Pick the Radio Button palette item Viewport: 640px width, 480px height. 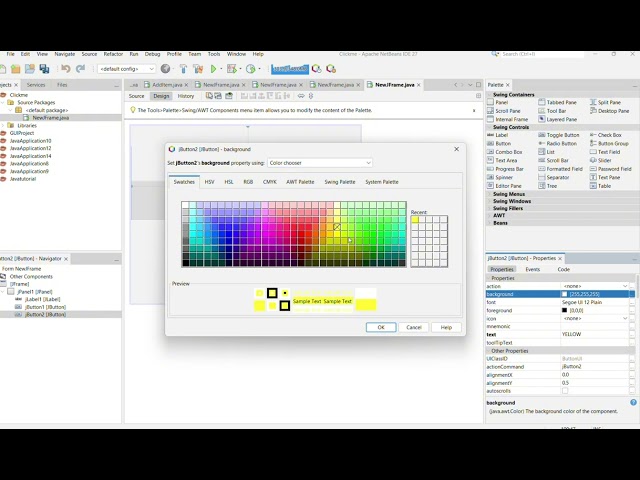(x=558, y=144)
